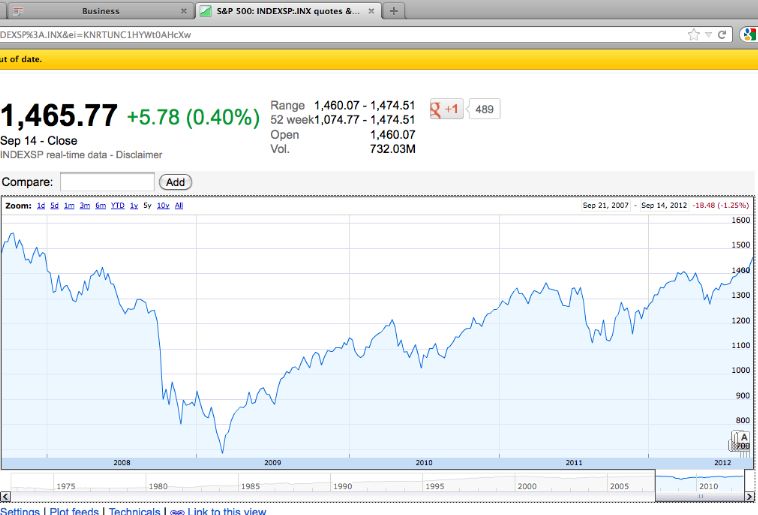Click the chain link icon
Screen dimensions: 758x515
coord(177,512)
